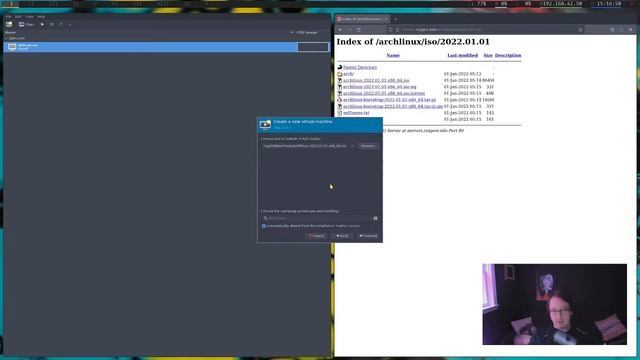The width and height of the screenshot is (640, 360).
Task: Click the info icon beside the OS search
Action: [376, 218]
